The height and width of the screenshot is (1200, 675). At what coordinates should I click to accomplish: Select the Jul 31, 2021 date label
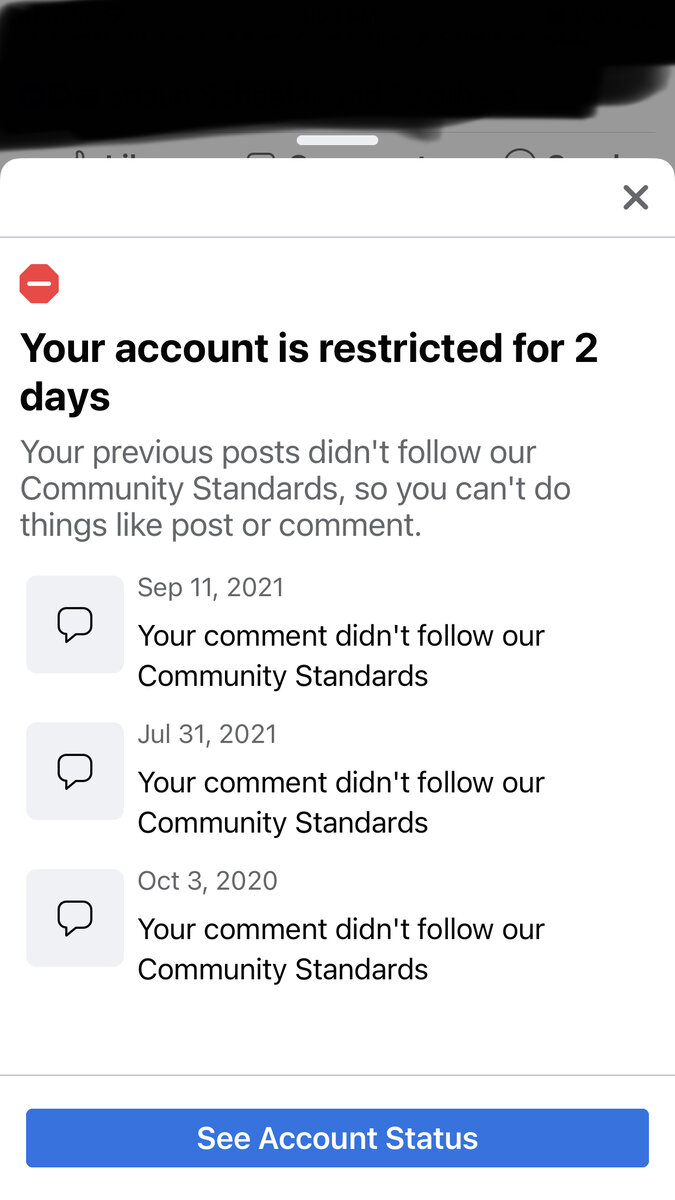tap(207, 734)
